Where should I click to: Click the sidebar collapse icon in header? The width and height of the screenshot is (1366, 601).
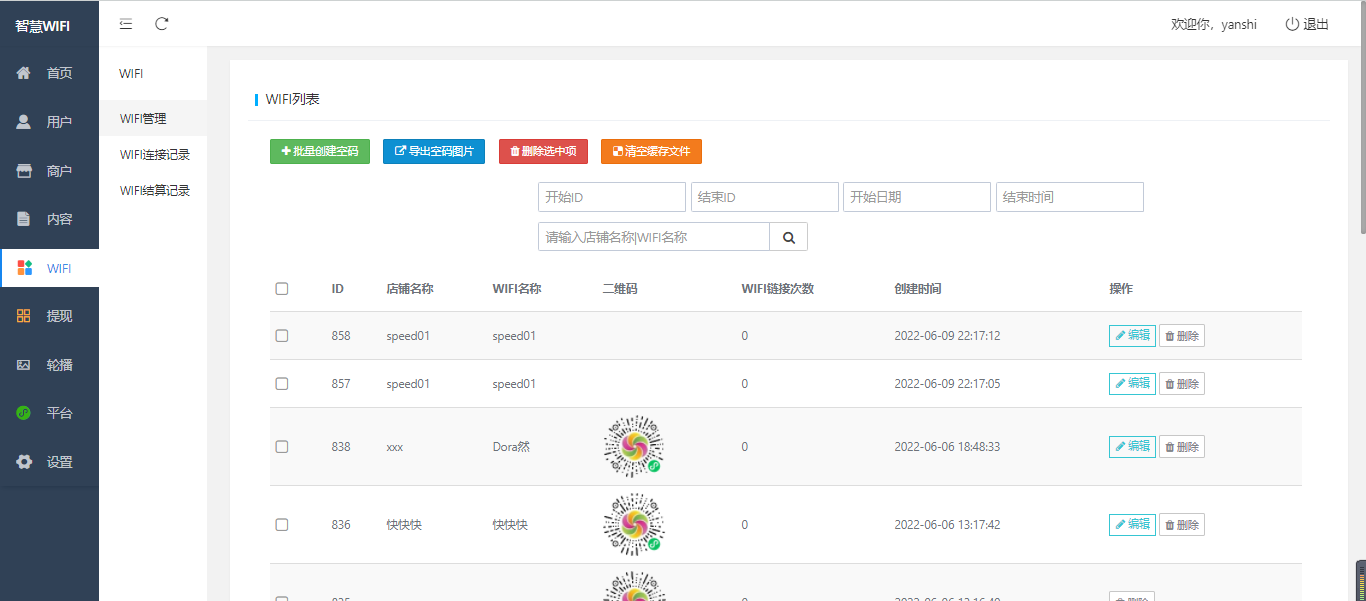point(126,24)
